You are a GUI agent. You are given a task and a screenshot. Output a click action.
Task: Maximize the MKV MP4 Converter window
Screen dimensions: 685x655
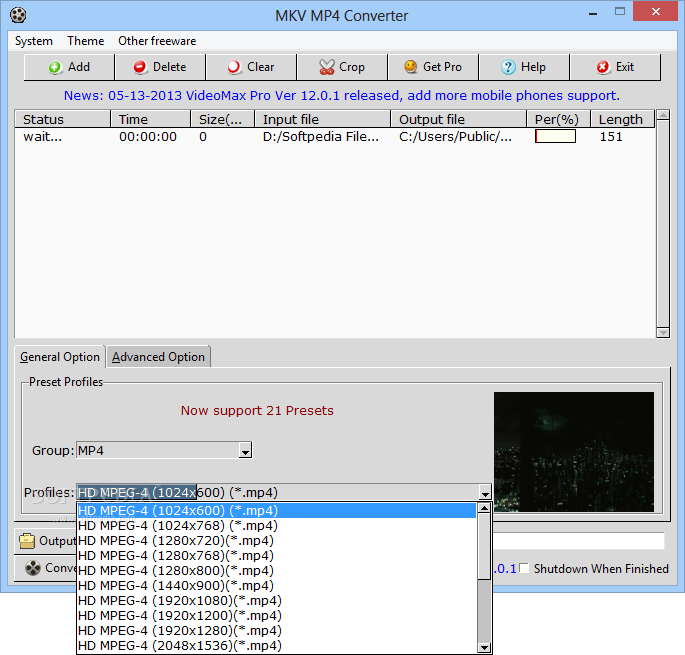click(619, 12)
